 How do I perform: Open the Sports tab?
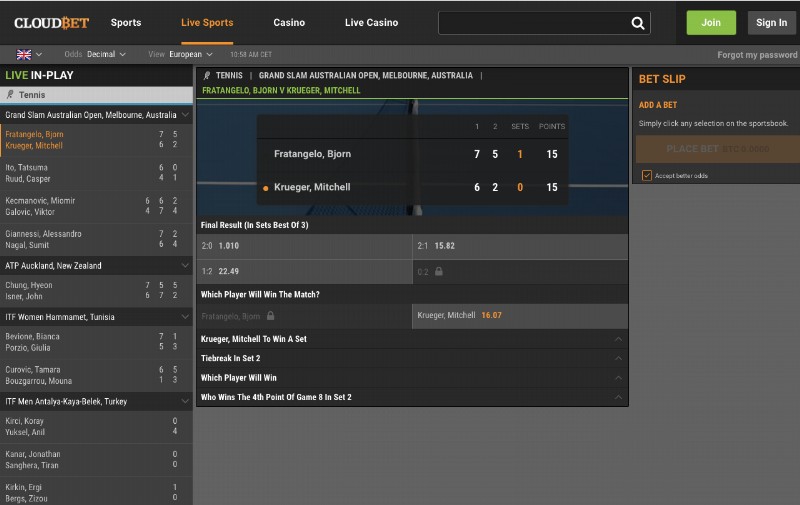coord(126,22)
